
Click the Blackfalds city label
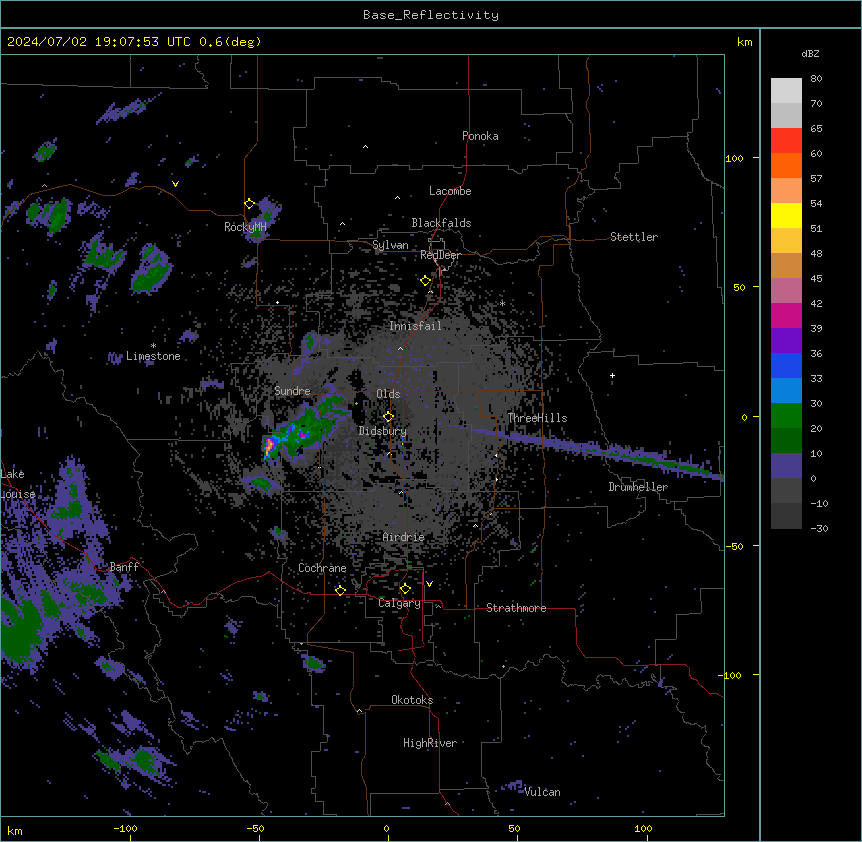[x=441, y=223]
